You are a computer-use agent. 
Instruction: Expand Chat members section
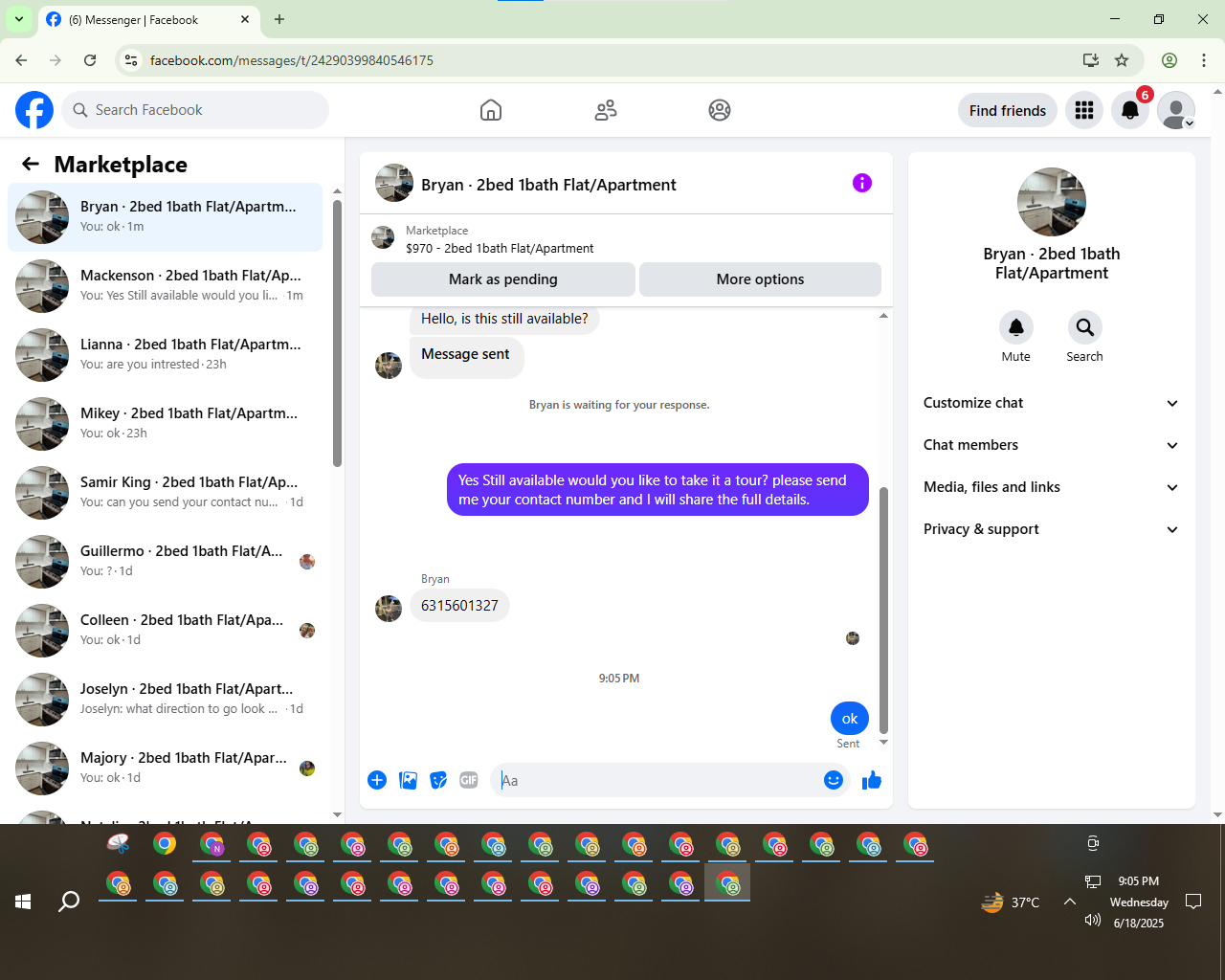1051,445
